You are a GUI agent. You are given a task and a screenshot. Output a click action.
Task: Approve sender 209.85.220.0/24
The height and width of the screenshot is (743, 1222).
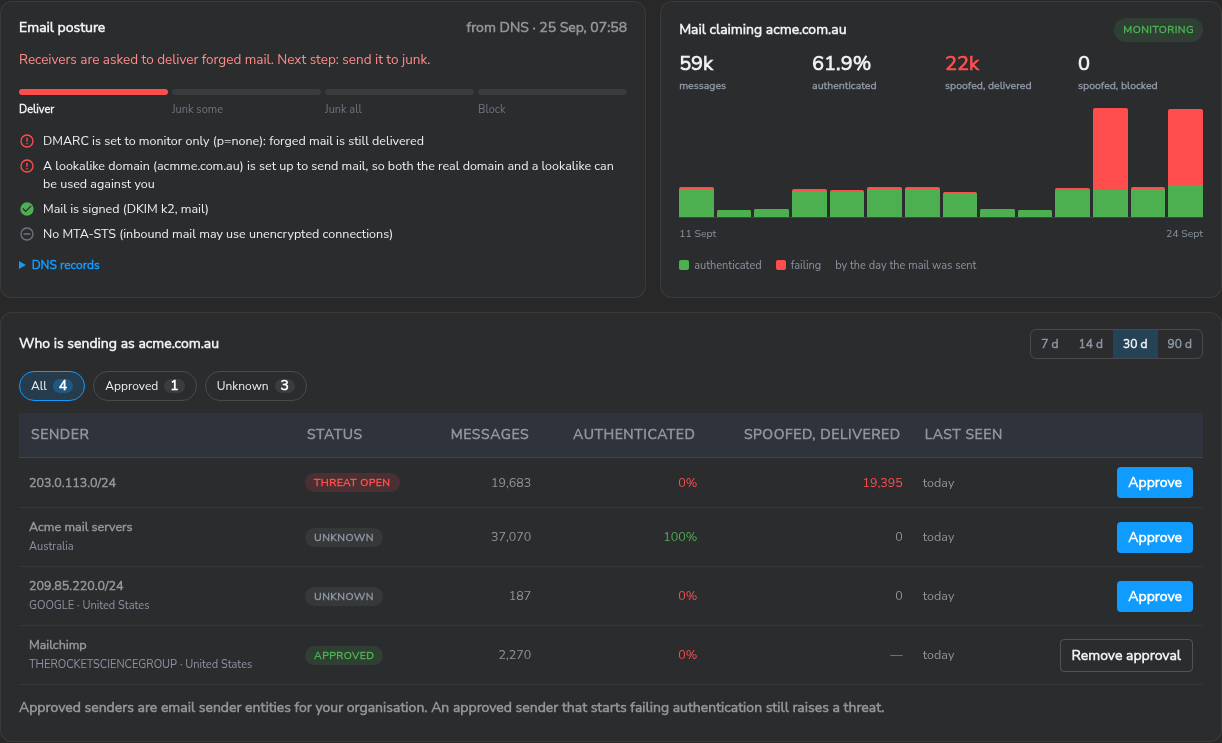pyautogui.click(x=1155, y=597)
